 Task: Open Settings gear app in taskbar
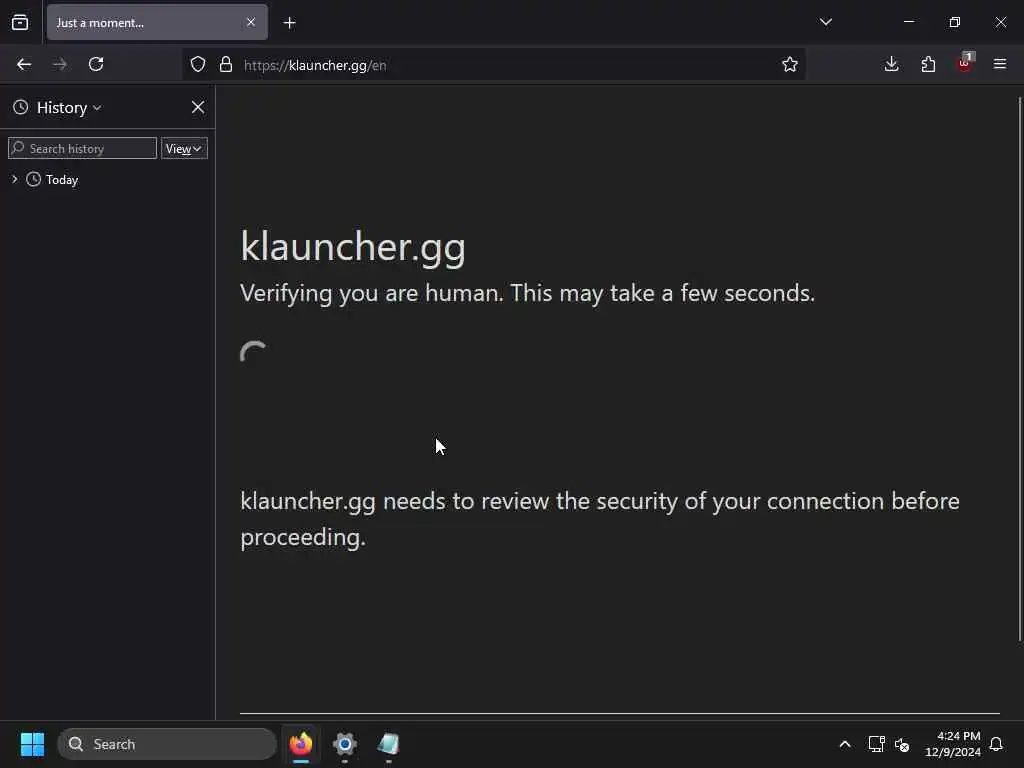(345, 744)
